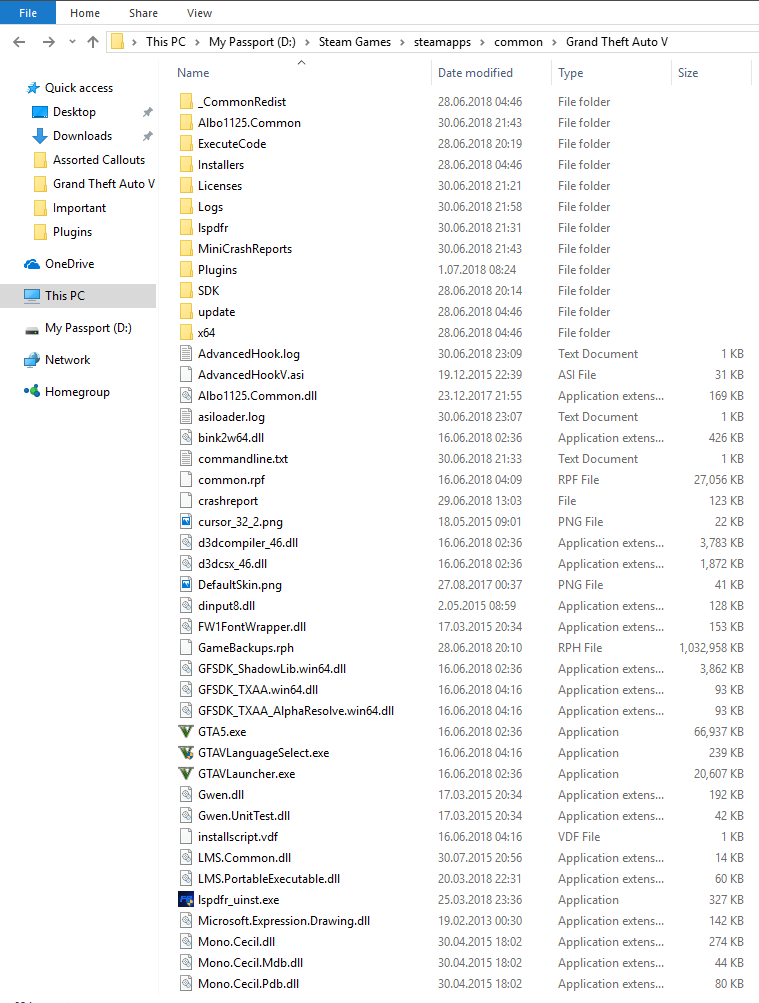The image size is (759, 1003).
Task: Select the 'asiloader.log' file name
Action: point(231,417)
